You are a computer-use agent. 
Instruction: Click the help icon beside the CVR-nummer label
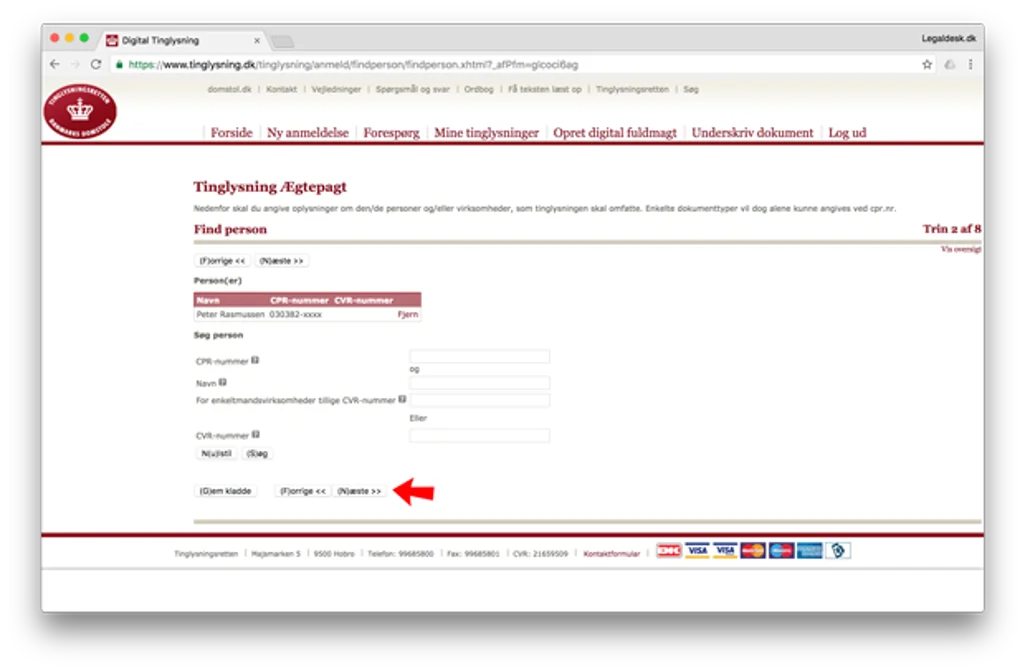256,434
